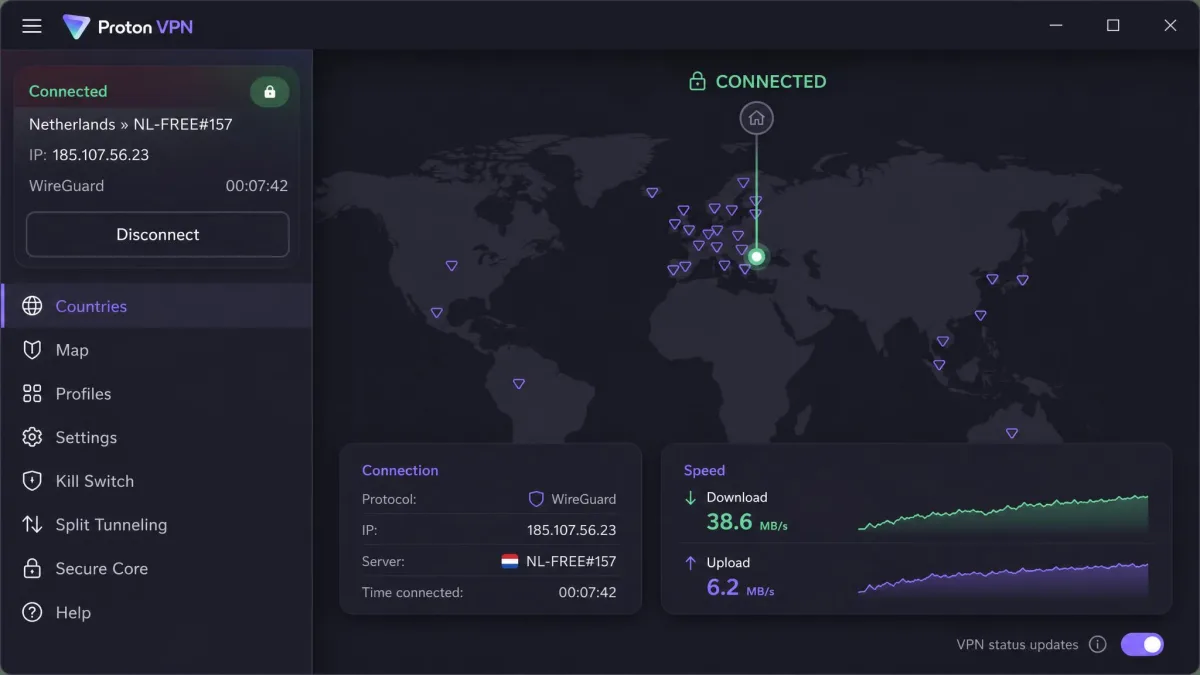1200x675 pixels.
Task: Click WireGuard label in status card
Action: (x=66, y=186)
